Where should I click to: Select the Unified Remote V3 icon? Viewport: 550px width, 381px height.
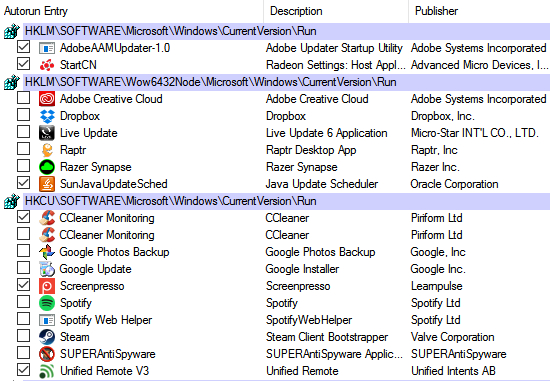click(47, 371)
